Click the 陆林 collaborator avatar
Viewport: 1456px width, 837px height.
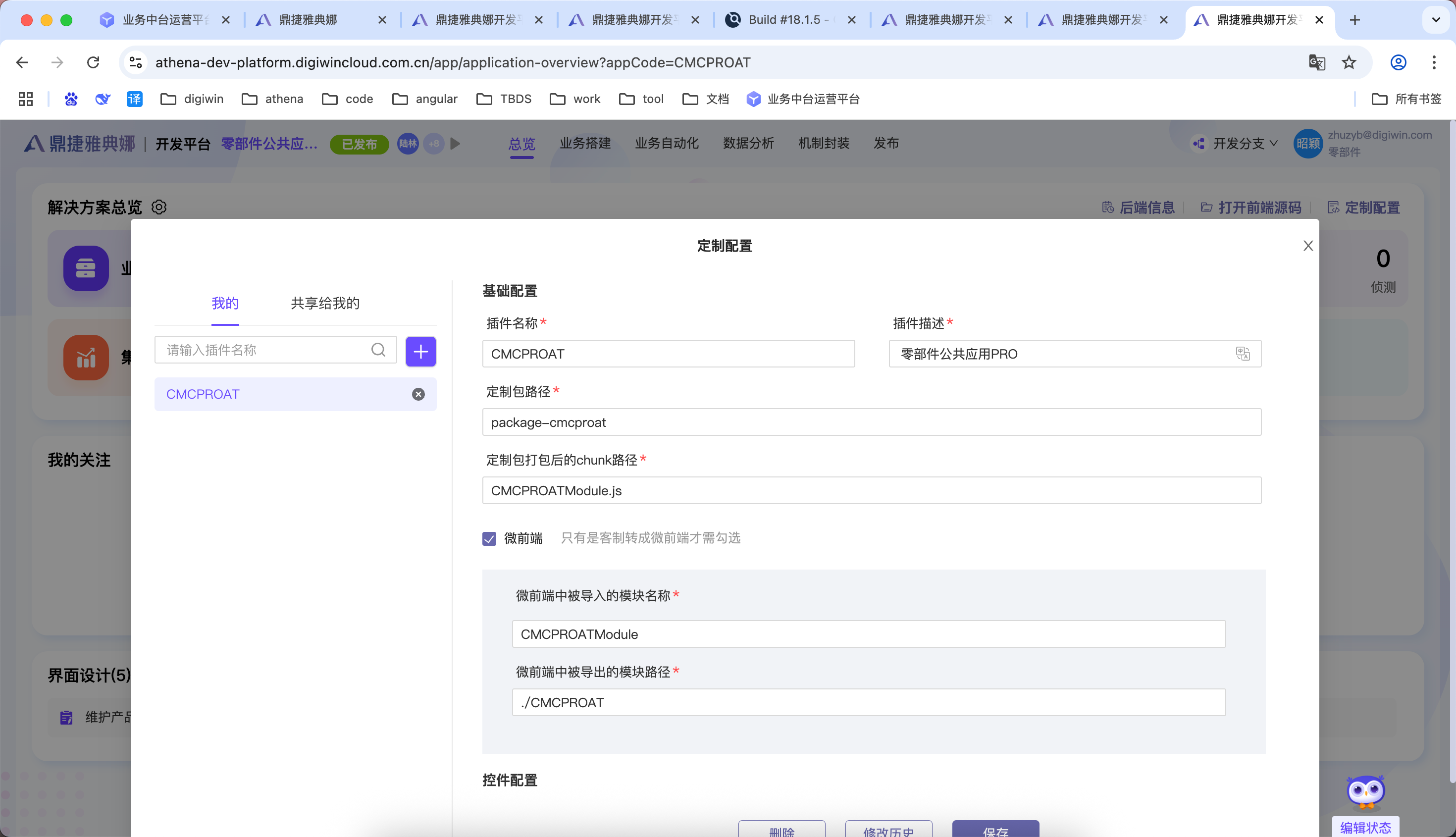point(408,144)
